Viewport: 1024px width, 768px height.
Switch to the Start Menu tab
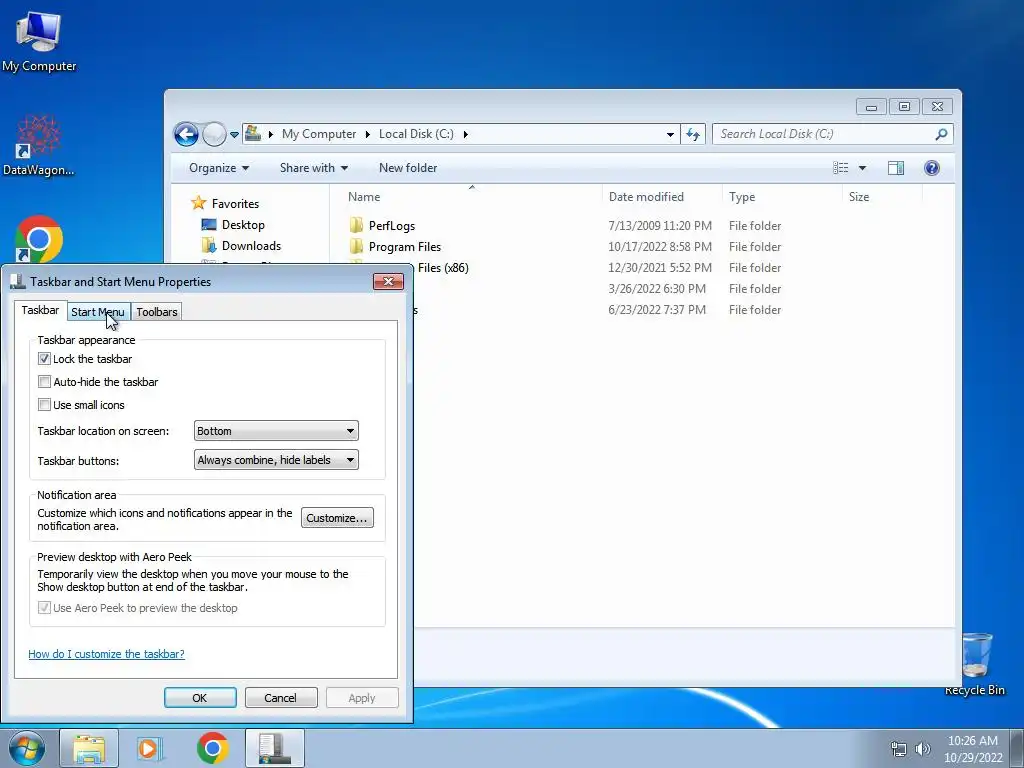click(x=98, y=312)
